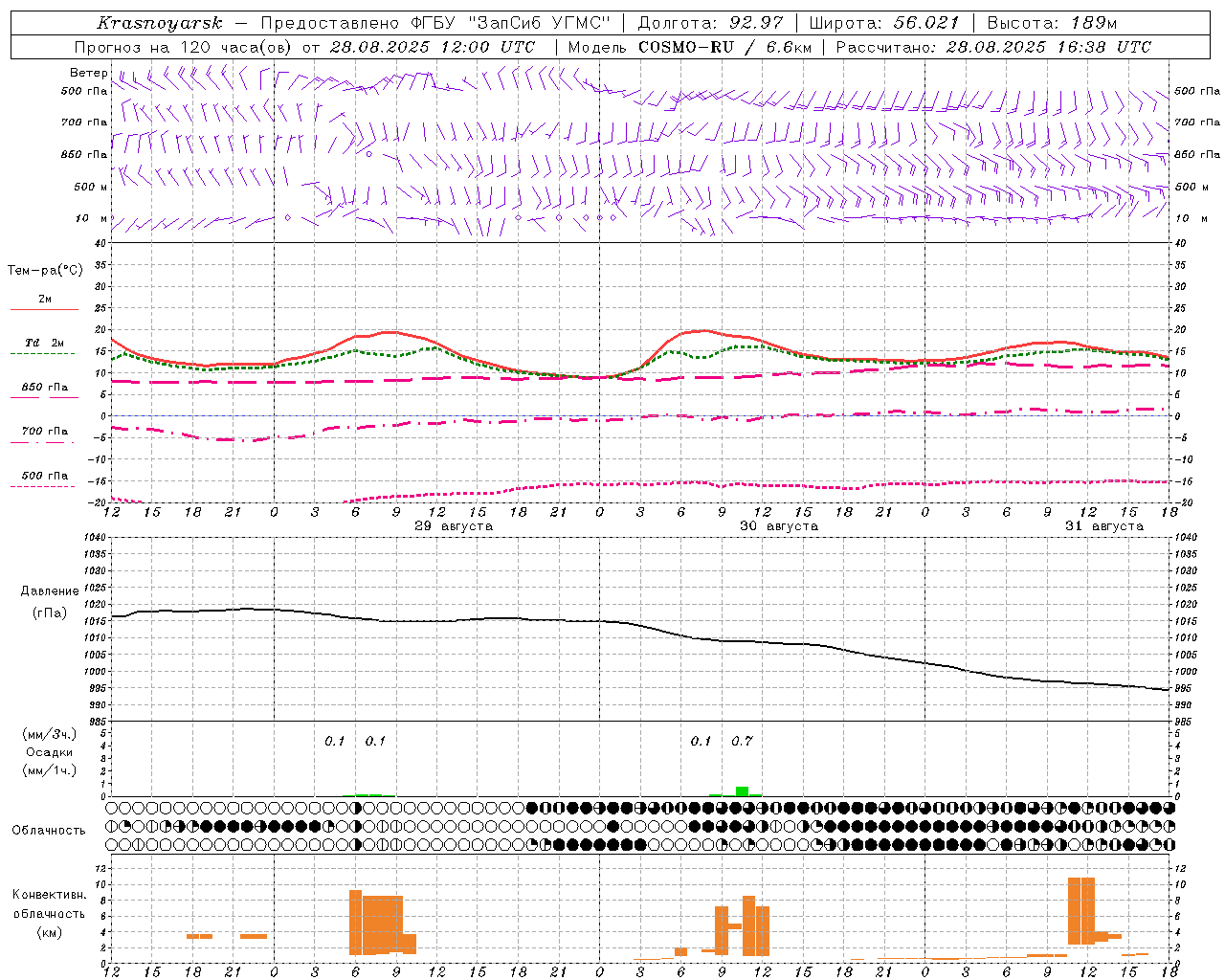
Task: Click the '29 августа' date label
Action: (454, 526)
